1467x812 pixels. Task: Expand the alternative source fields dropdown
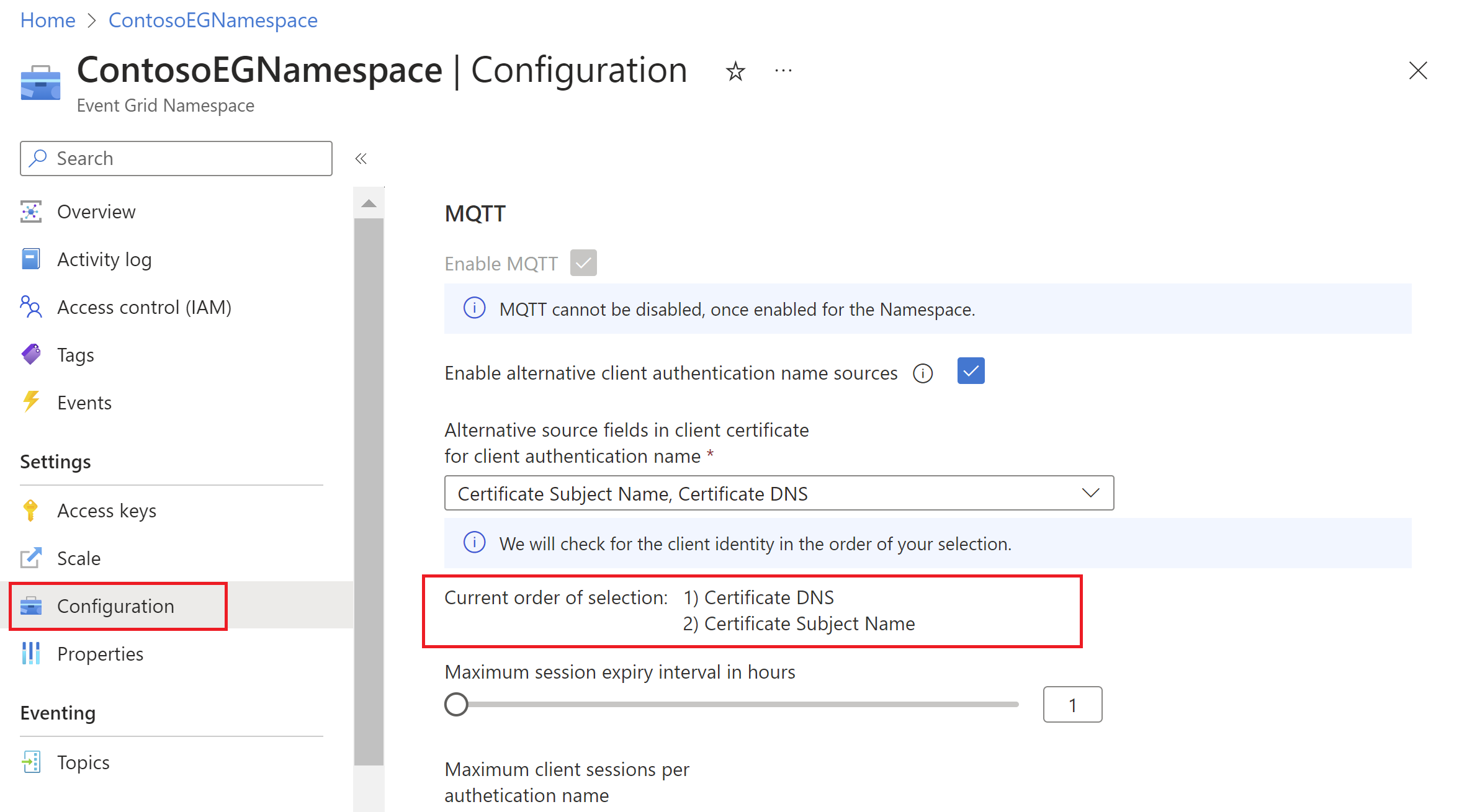coord(1092,493)
